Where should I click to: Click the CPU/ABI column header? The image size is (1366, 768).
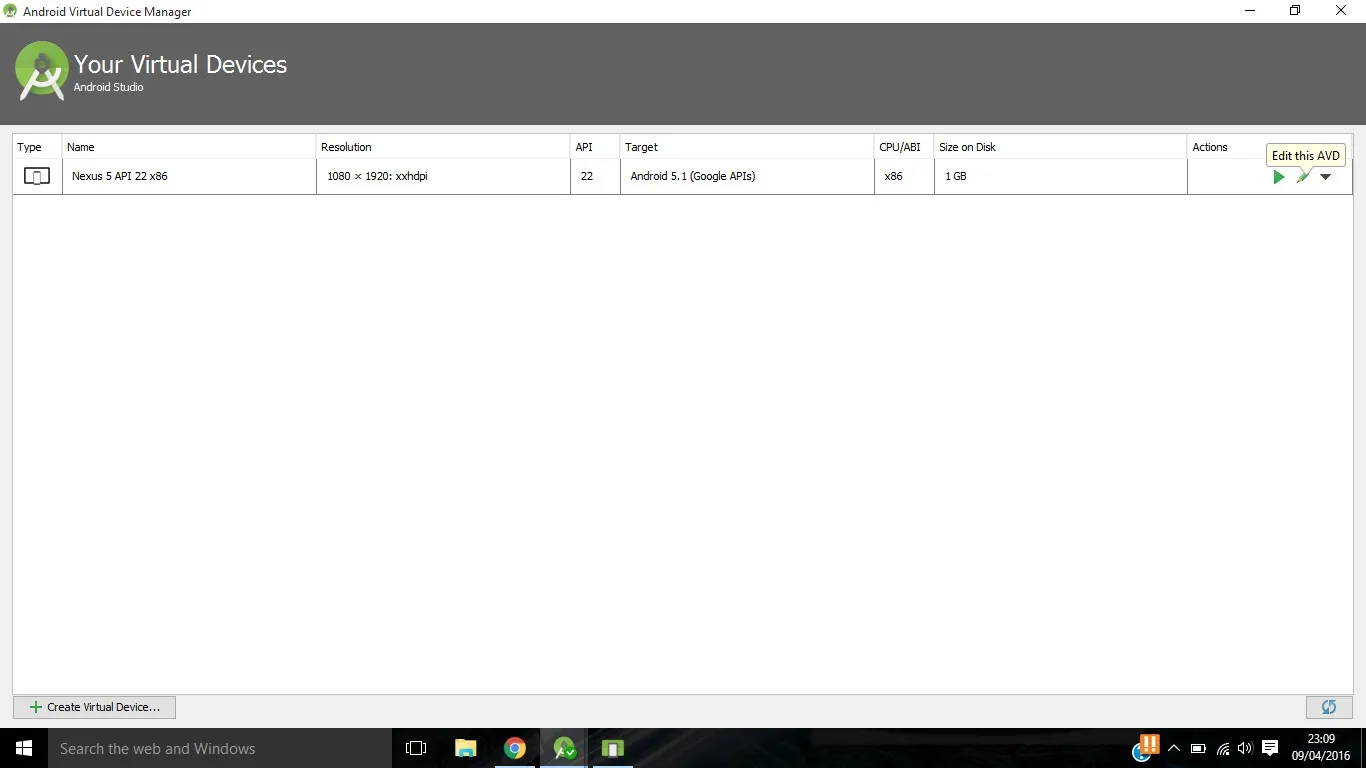click(x=904, y=147)
